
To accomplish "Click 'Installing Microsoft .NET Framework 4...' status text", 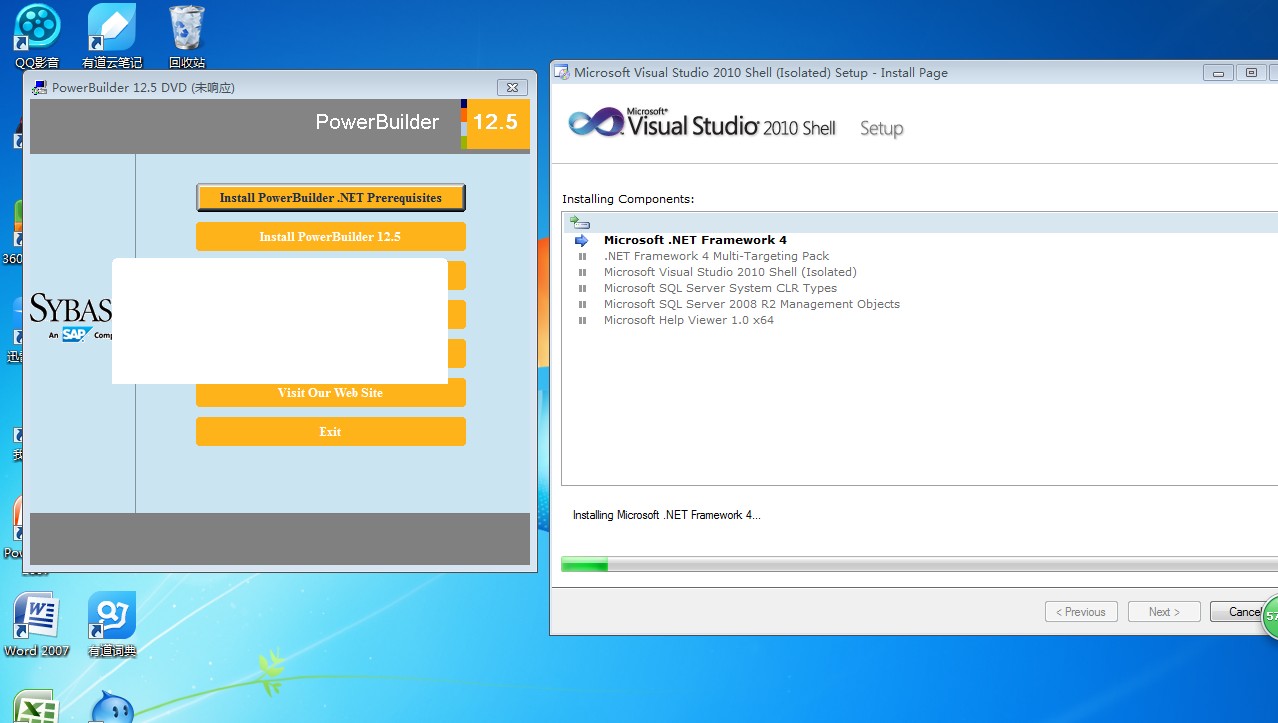I will tap(666, 515).
